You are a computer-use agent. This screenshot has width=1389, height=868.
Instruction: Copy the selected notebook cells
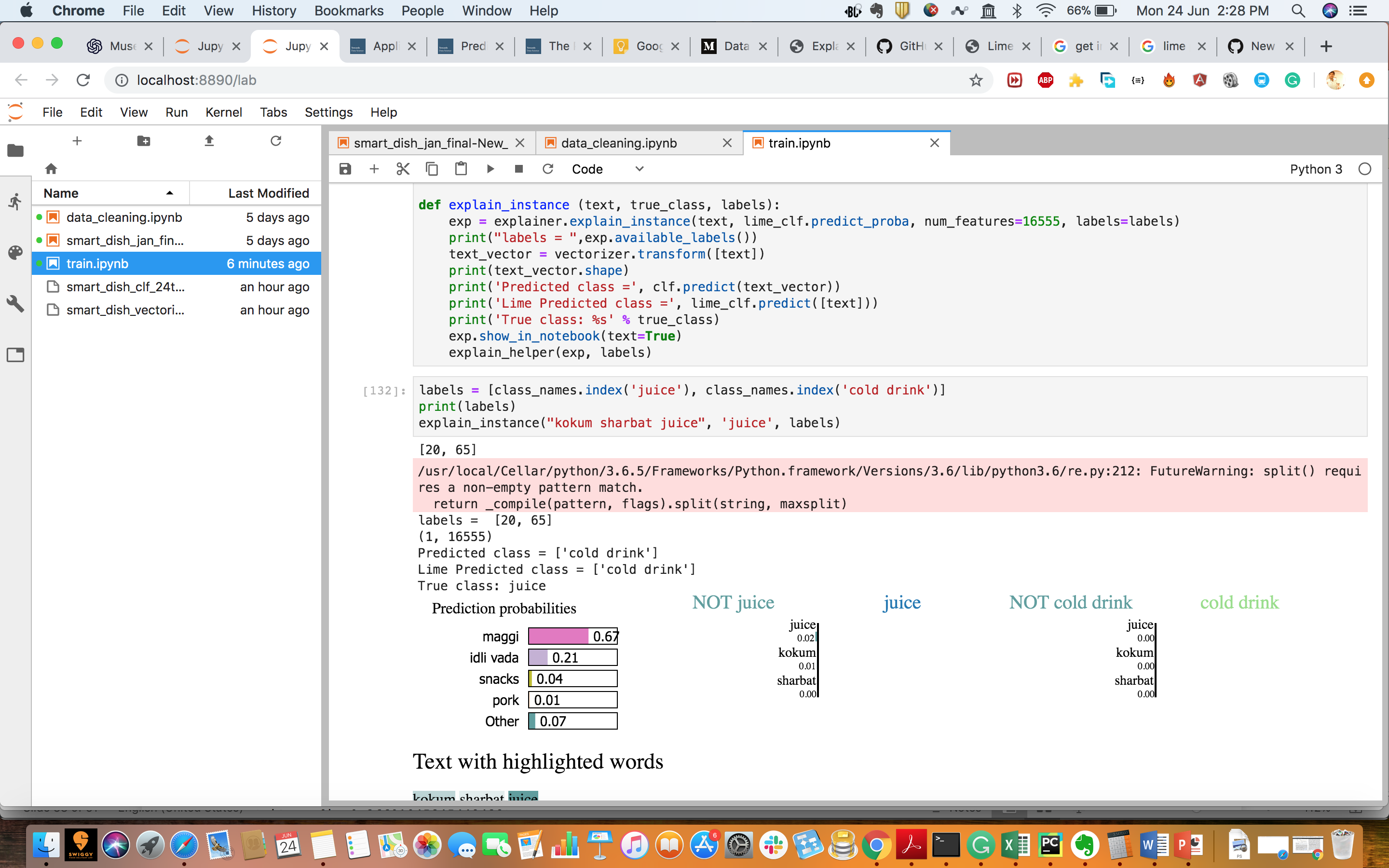(x=432, y=169)
